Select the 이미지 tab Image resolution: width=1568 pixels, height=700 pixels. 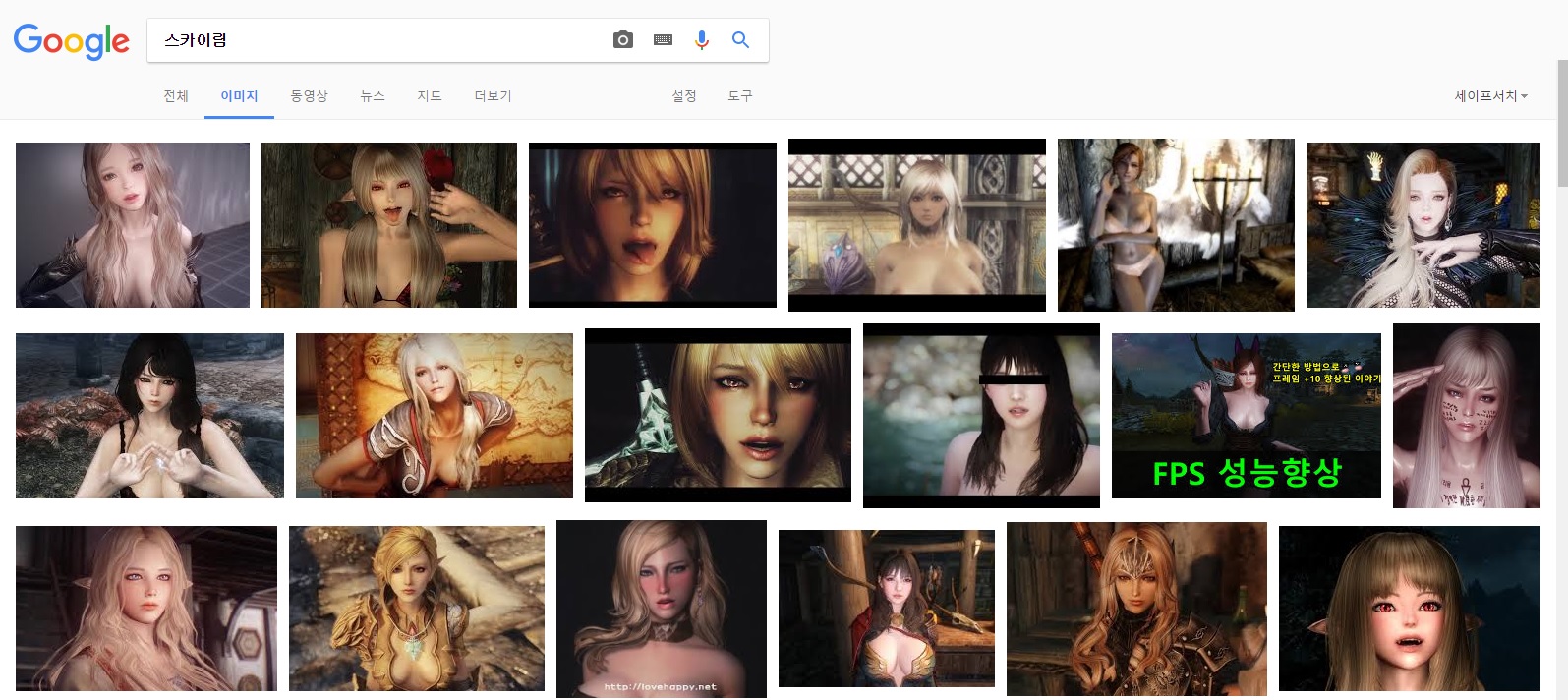pos(239,96)
